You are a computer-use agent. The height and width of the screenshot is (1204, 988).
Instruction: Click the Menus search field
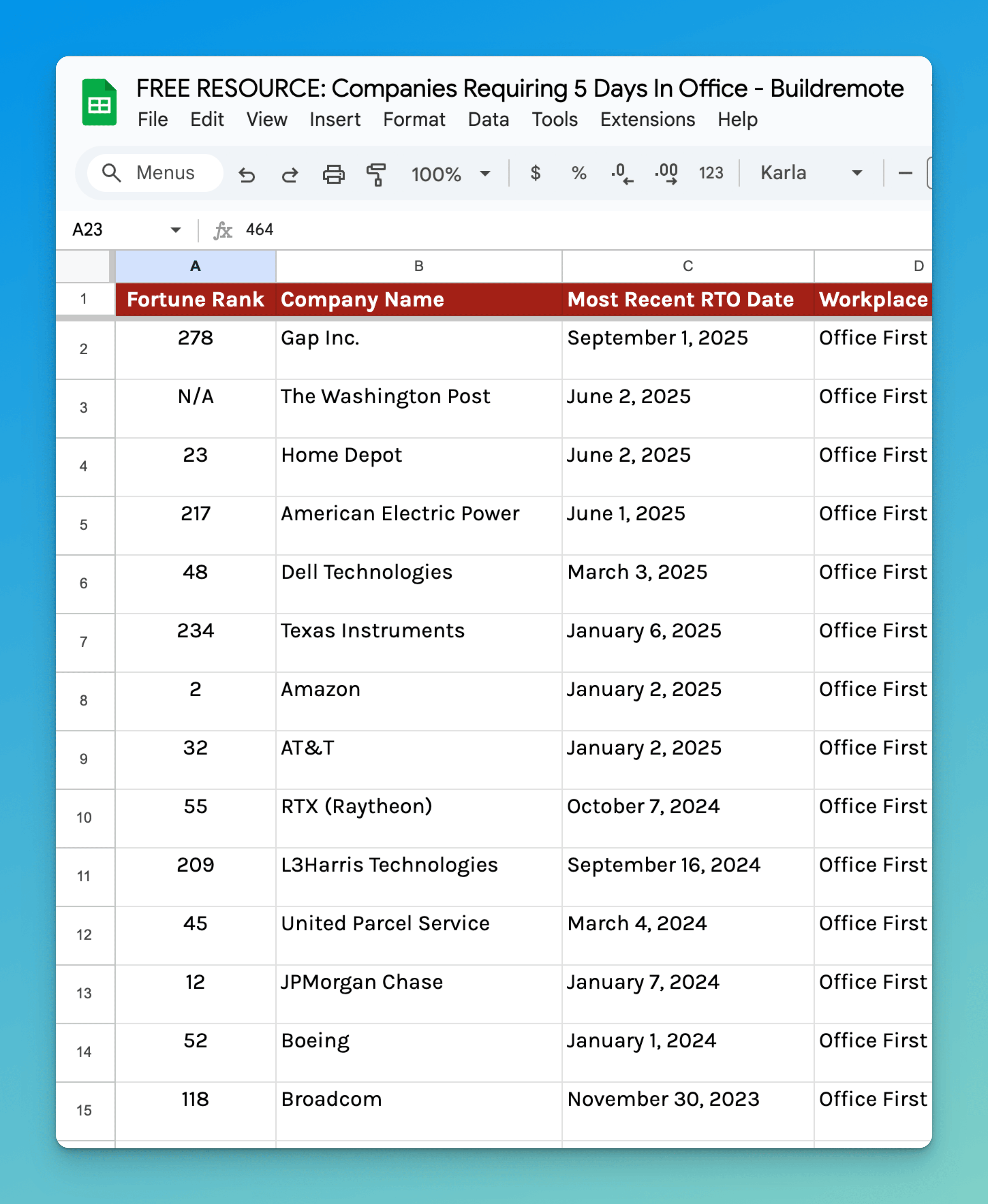[155, 173]
